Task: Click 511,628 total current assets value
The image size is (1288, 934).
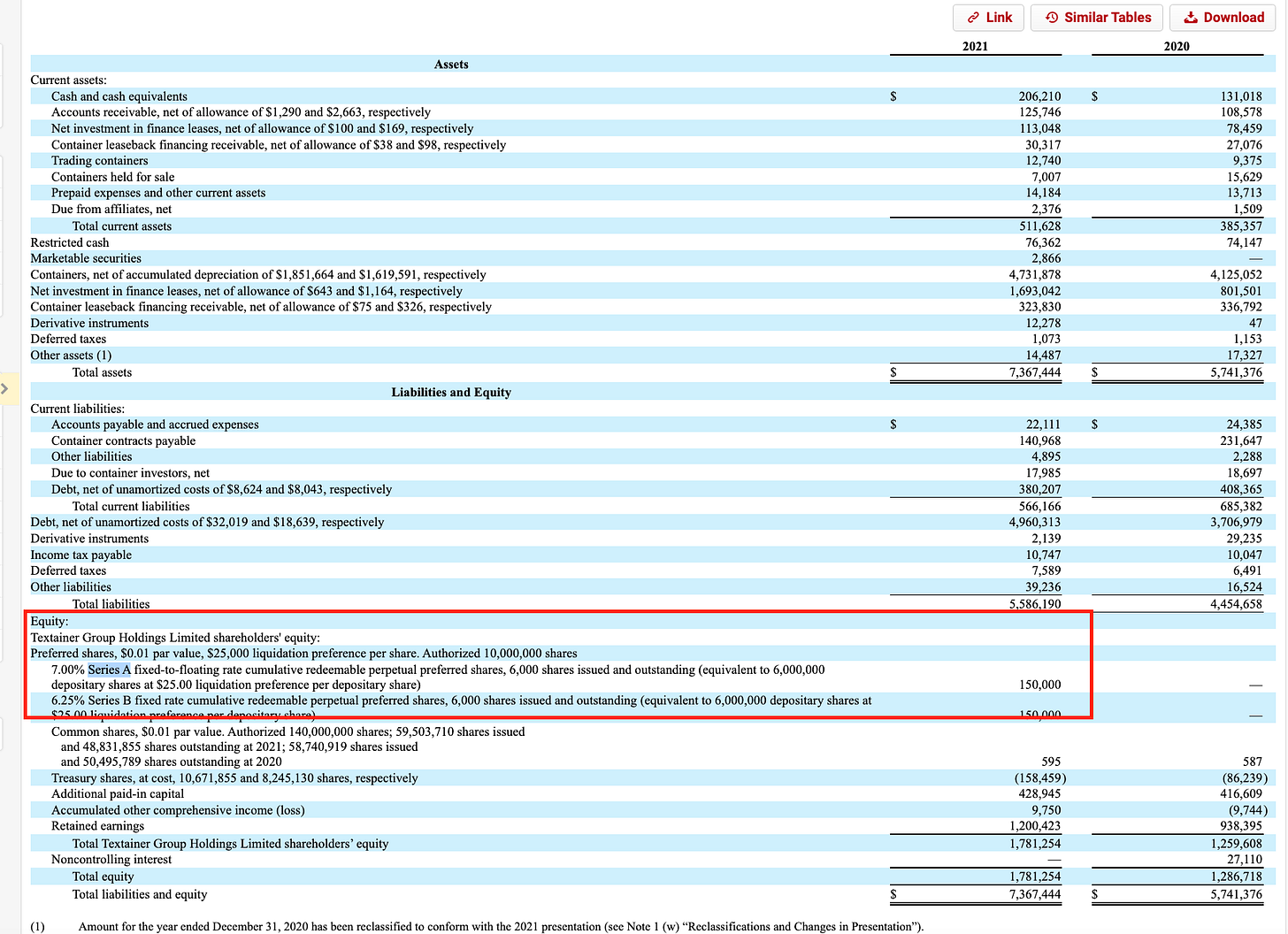Action: [1040, 226]
